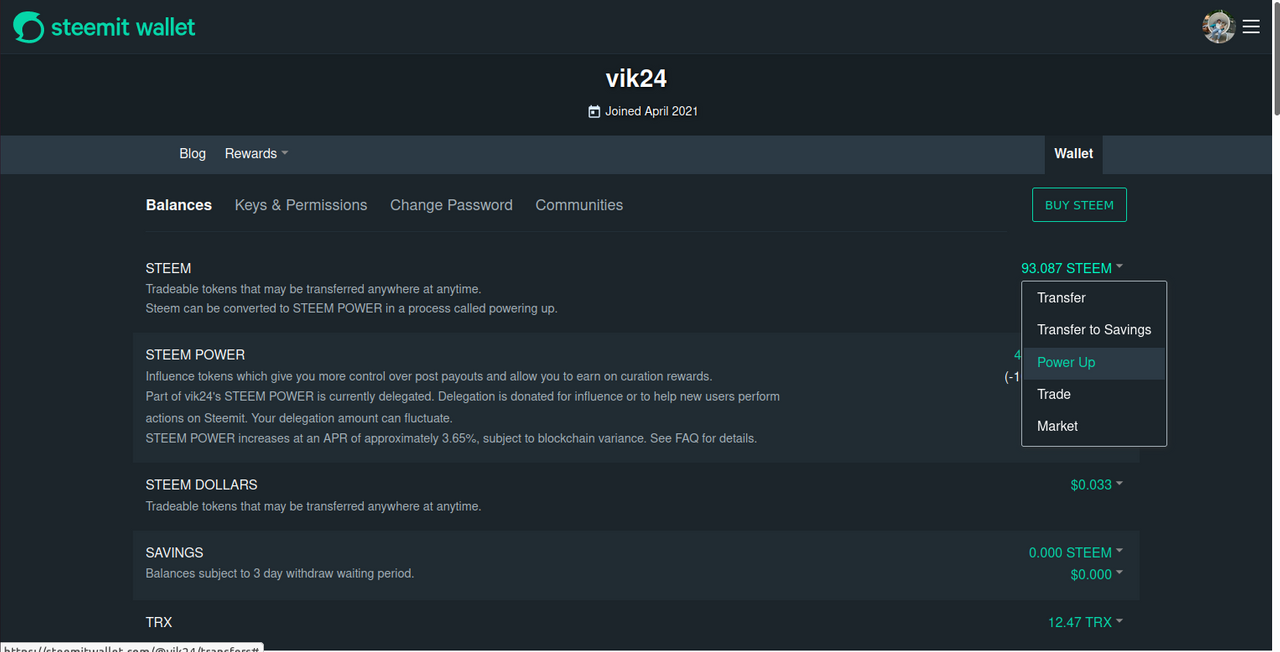
Task: Click the Steemit Wallet logo icon
Action: coord(29,27)
